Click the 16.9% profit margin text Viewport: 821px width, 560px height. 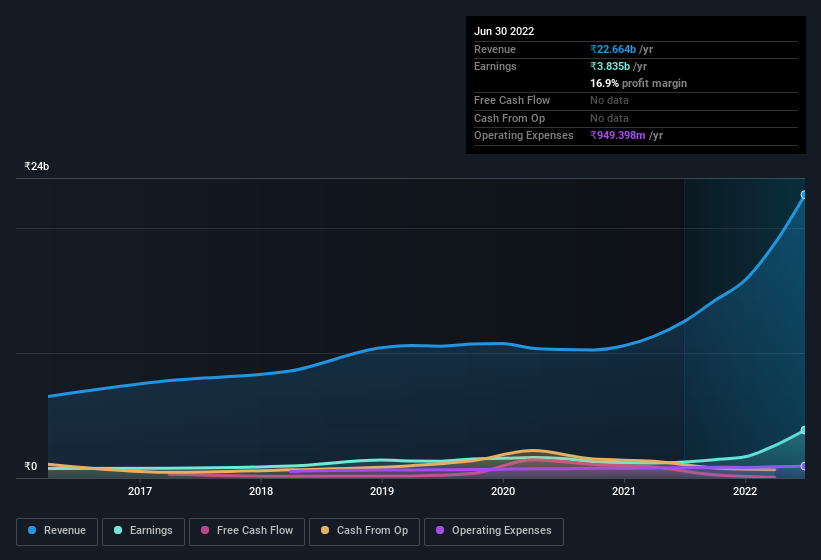pos(638,83)
